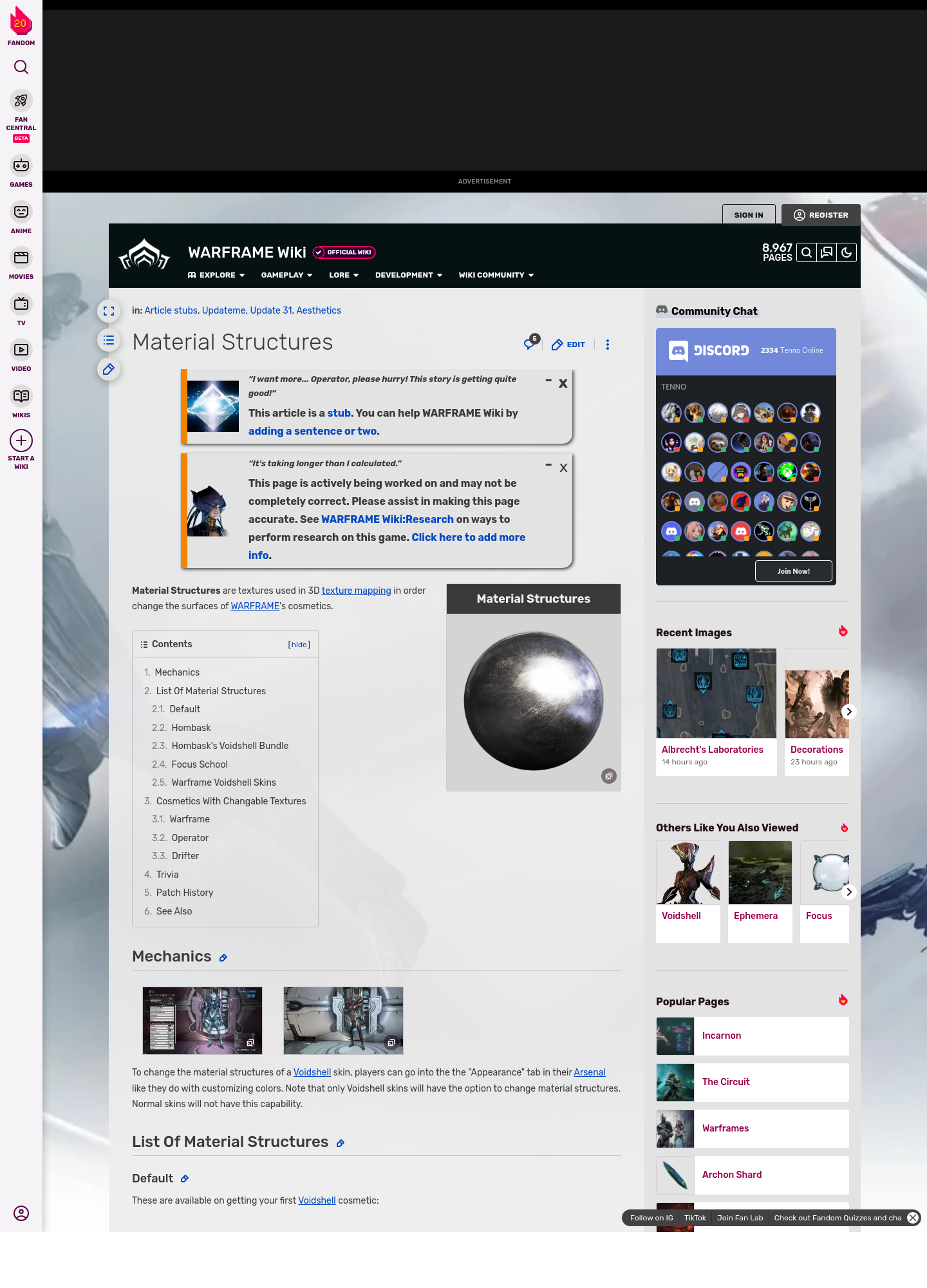Show next Others Like You Viewed arrow
927x1288 pixels.
(x=849, y=892)
